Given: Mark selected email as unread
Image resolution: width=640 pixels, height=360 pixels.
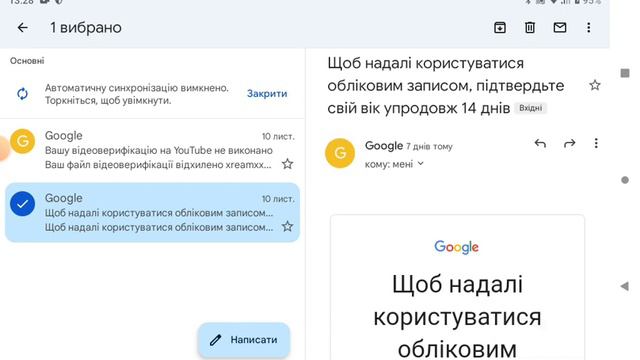Looking at the screenshot, I should (x=560, y=27).
